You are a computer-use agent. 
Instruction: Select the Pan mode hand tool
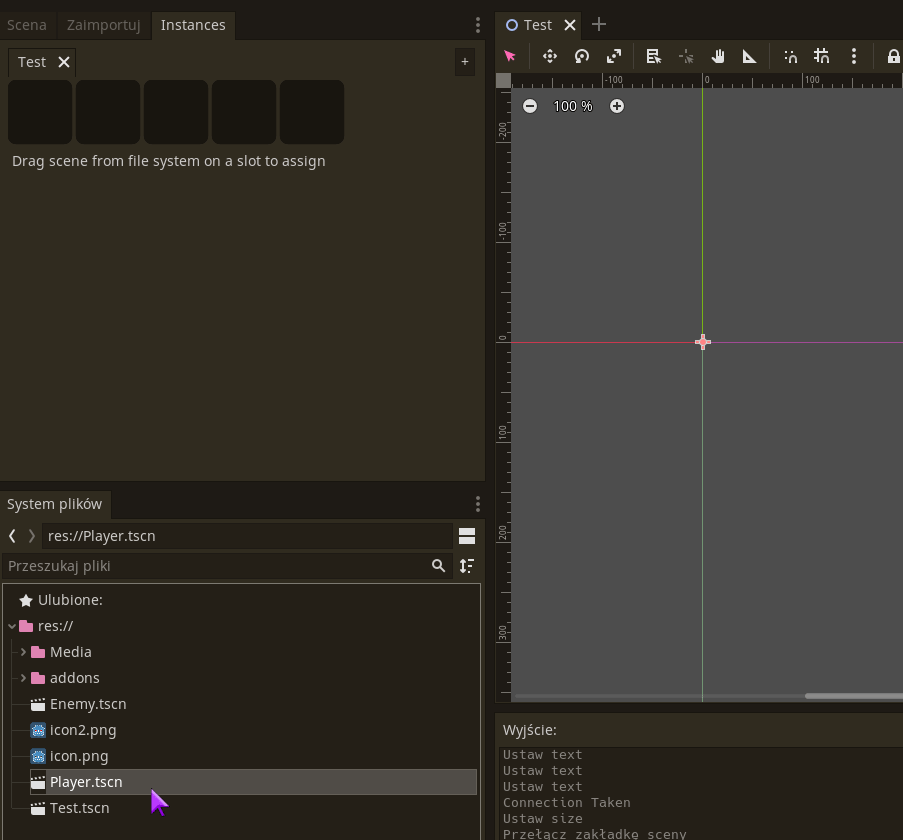718,56
